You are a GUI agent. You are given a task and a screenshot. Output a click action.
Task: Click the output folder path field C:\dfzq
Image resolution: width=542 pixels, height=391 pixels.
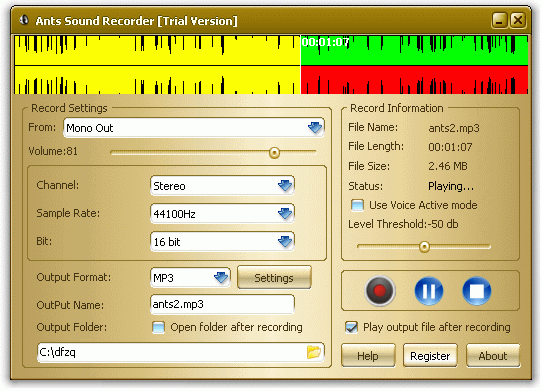click(180, 352)
